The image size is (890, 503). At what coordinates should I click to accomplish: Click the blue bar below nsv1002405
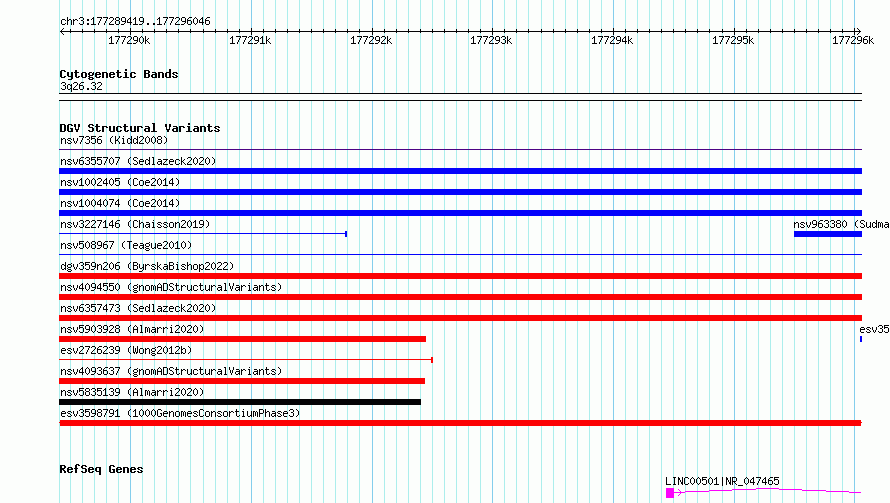[x=460, y=192]
